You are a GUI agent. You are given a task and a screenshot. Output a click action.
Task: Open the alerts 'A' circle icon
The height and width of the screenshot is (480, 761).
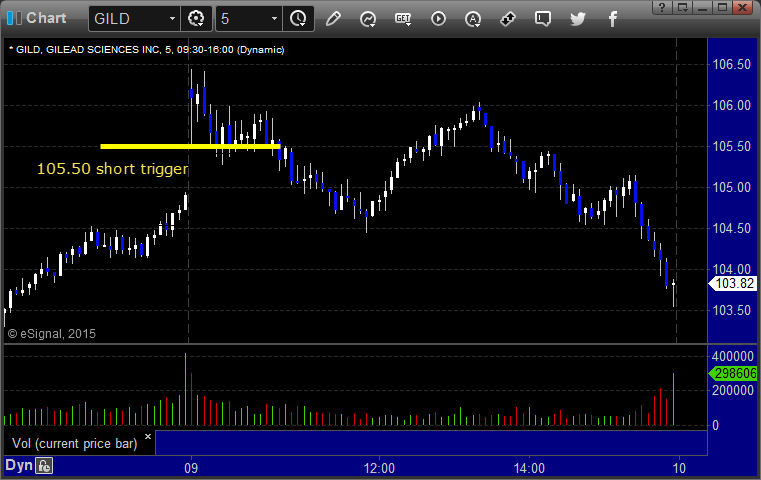point(473,19)
